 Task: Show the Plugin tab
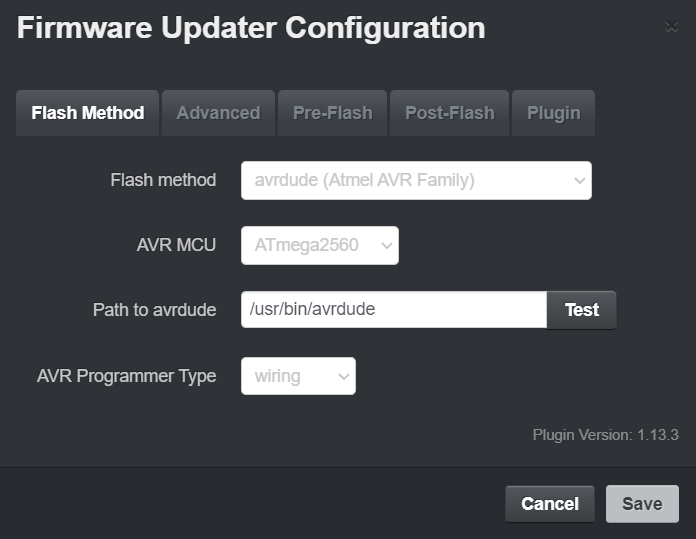[x=553, y=113]
